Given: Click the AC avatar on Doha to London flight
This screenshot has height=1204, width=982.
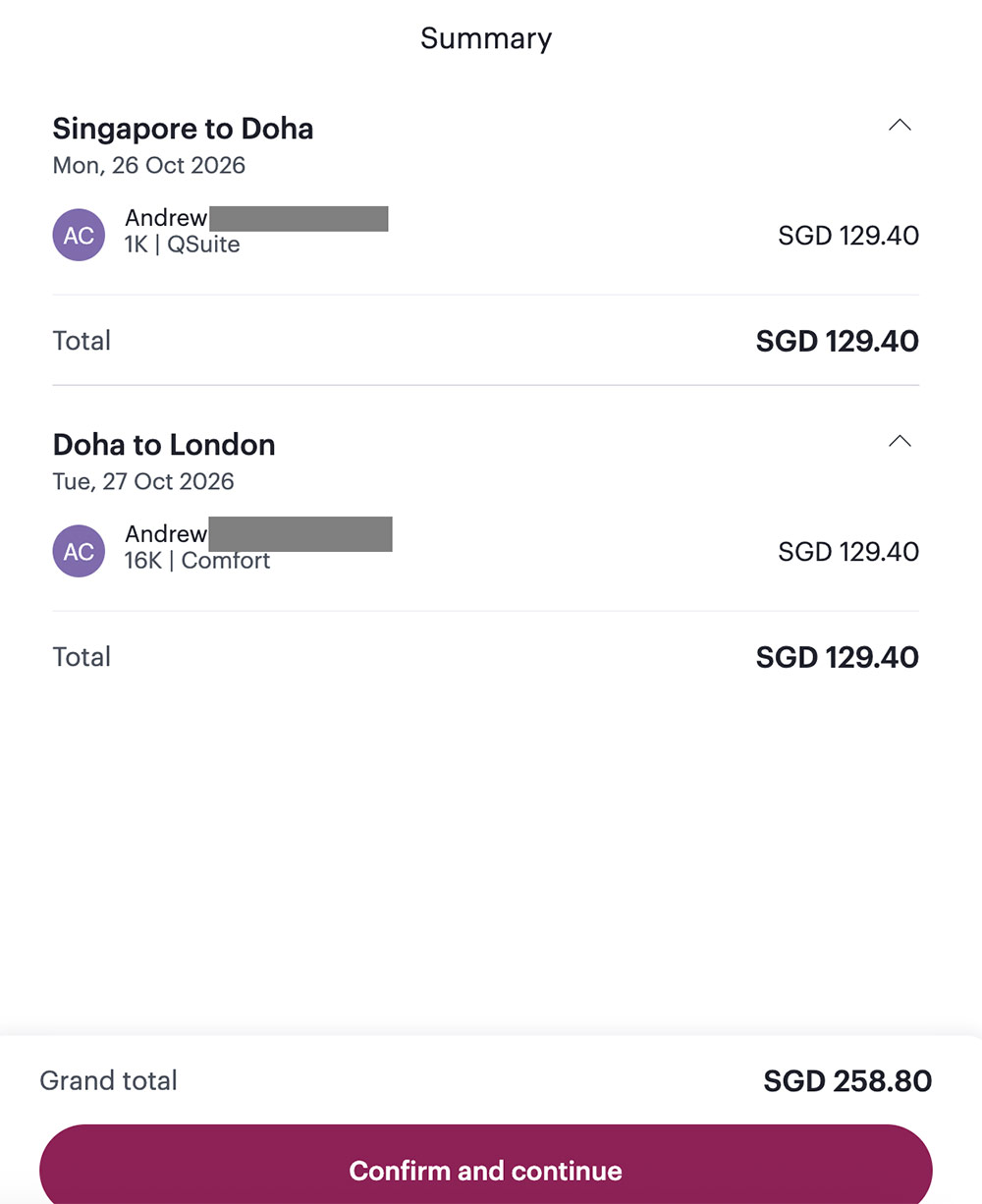Looking at the screenshot, I should click(79, 552).
